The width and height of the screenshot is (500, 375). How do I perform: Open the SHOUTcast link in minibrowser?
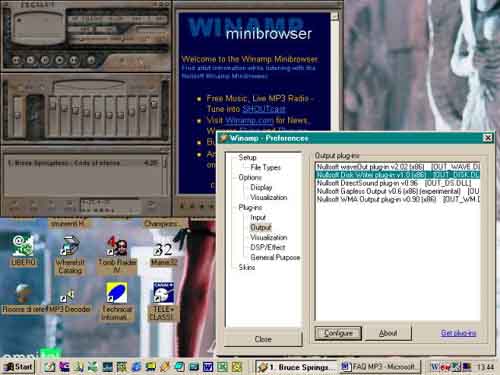point(264,109)
